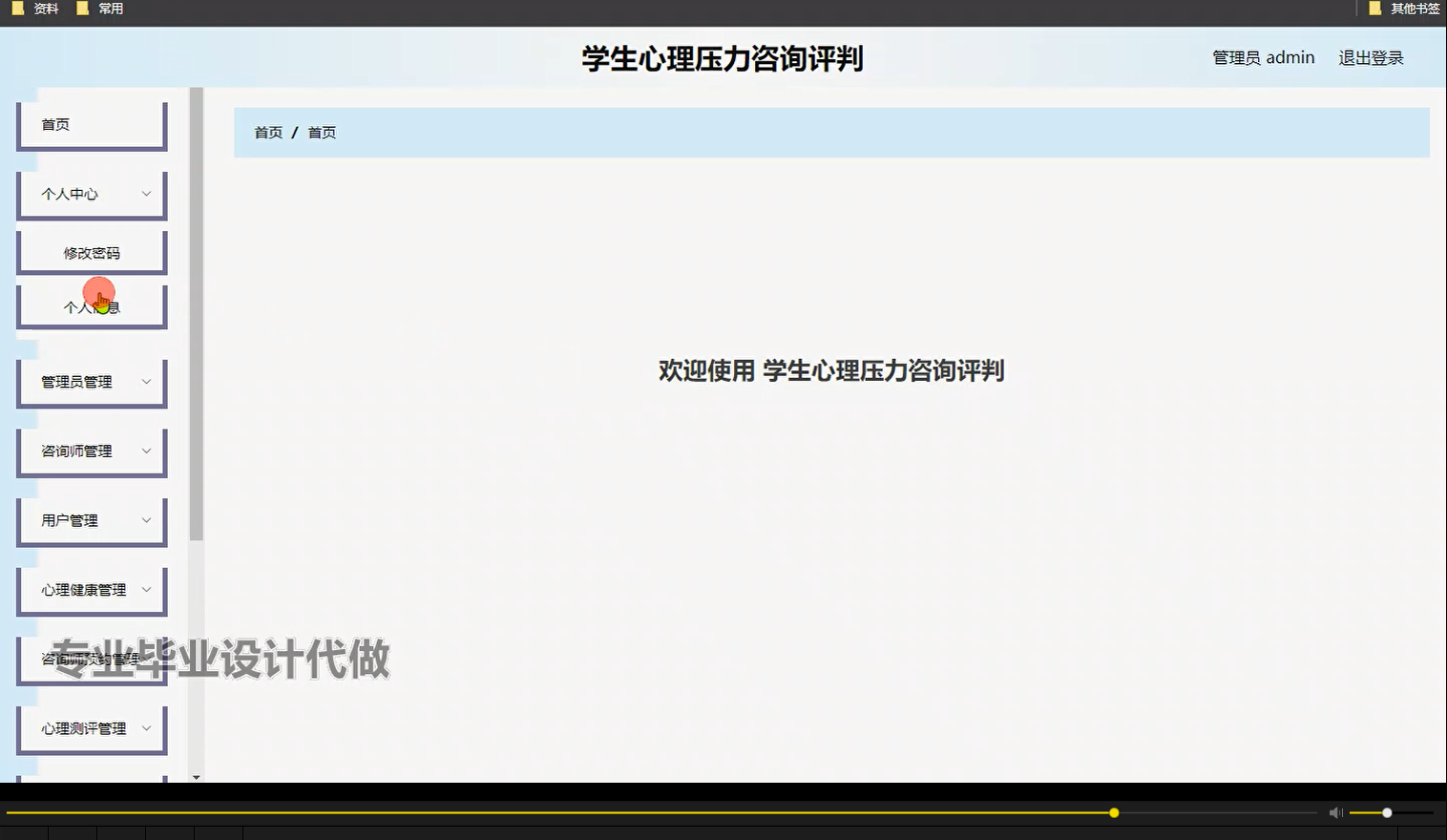Click the 管理员 admin label
The image size is (1447, 840).
click(1262, 57)
